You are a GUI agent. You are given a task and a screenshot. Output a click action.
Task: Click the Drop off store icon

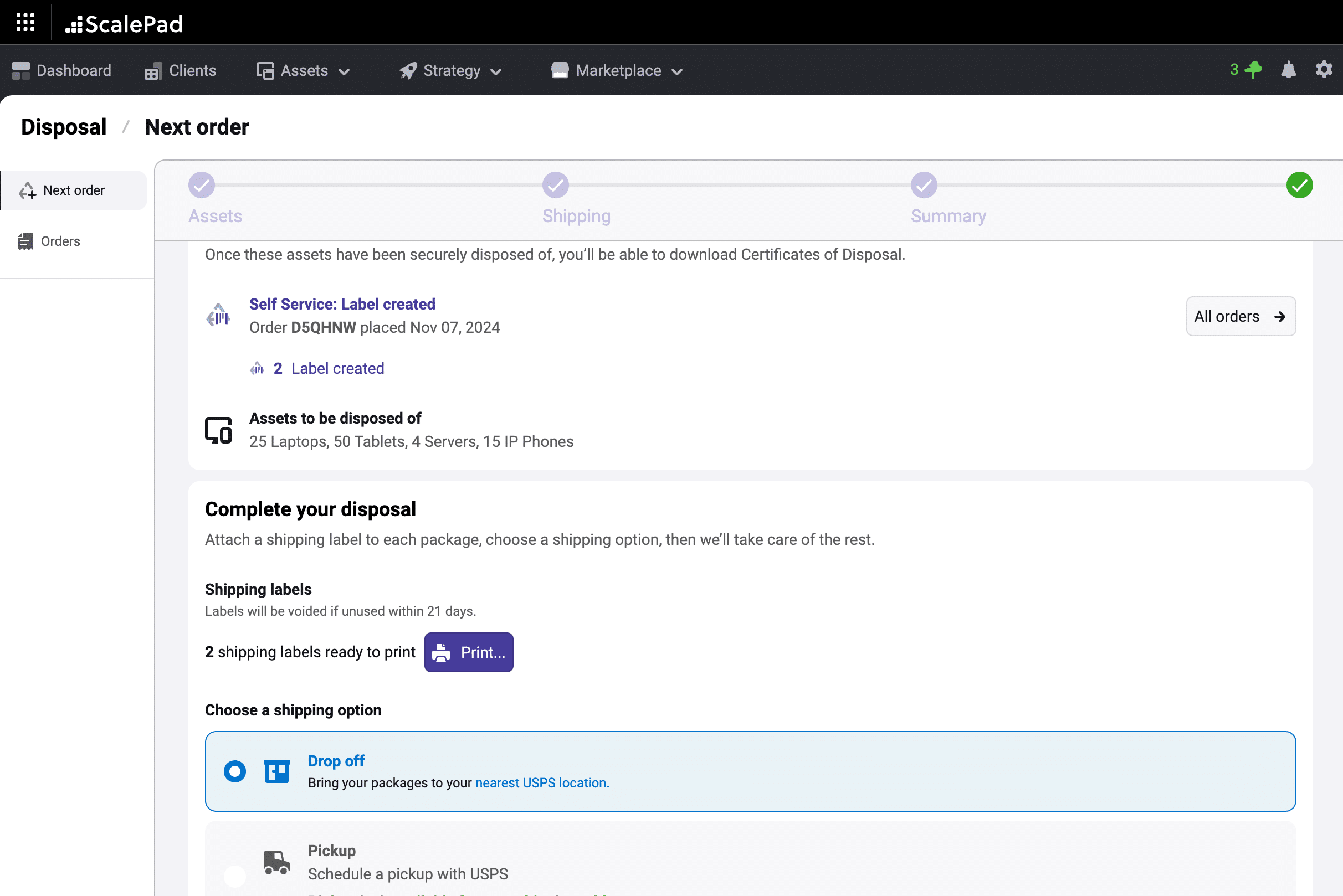pos(276,771)
